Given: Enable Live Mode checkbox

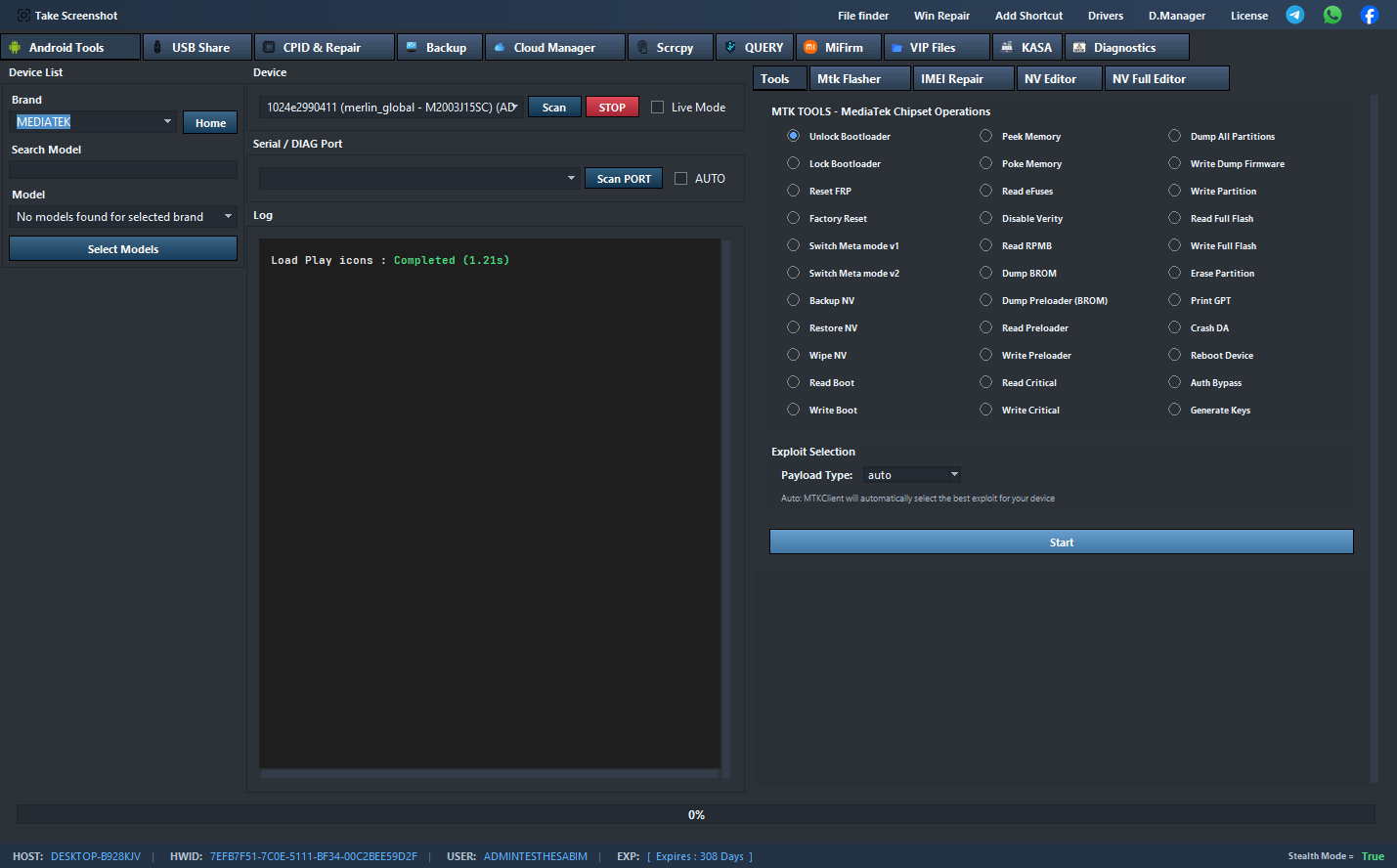Looking at the screenshot, I should (657, 107).
